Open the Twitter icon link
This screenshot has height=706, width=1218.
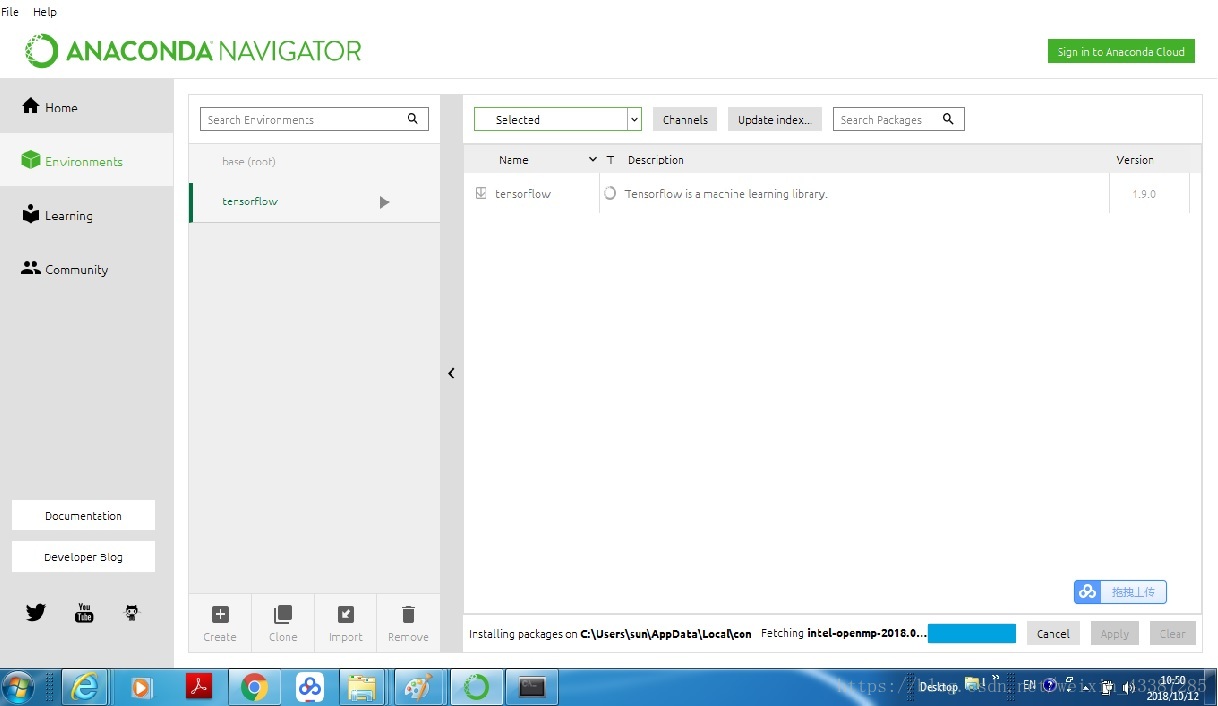[36, 613]
